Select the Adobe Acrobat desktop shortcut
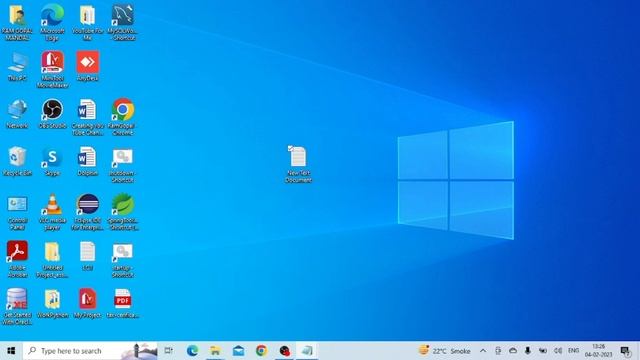This screenshot has width=640, height=360. (17, 259)
